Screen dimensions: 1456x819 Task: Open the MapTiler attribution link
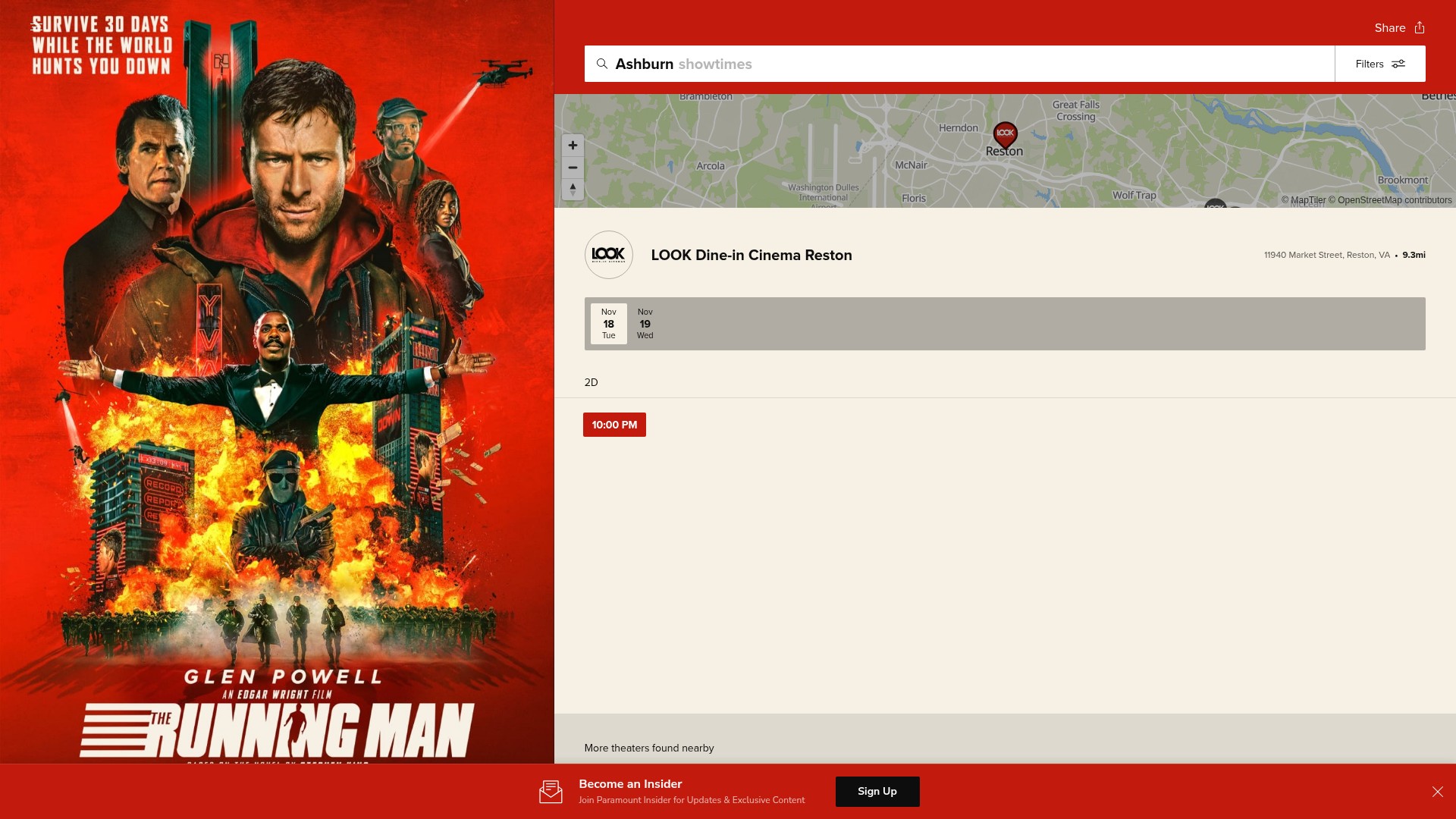(x=1304, y=200)
